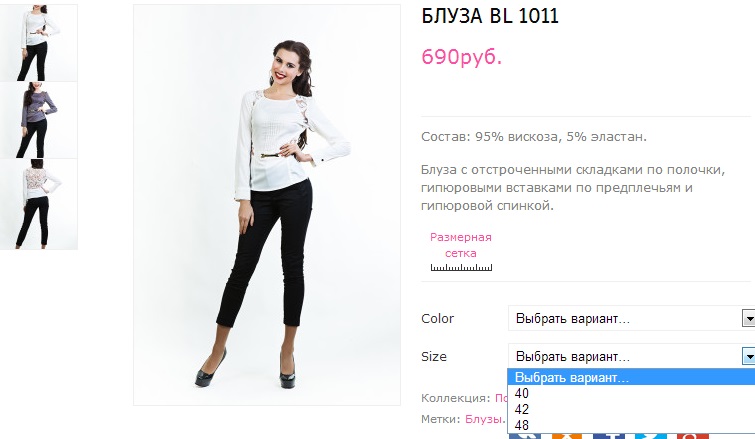Pick size 42 in the Size list
The width and height of the screenshot is (755, 439).
point(631,409)
